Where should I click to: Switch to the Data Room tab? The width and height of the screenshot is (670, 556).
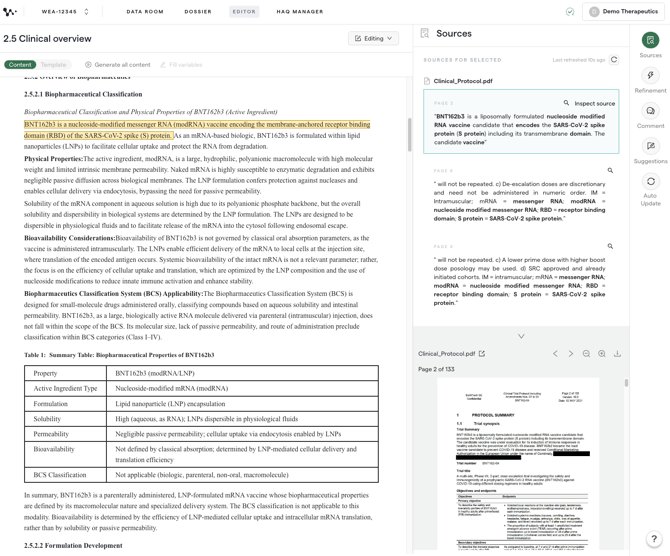(x=145, y=12)
